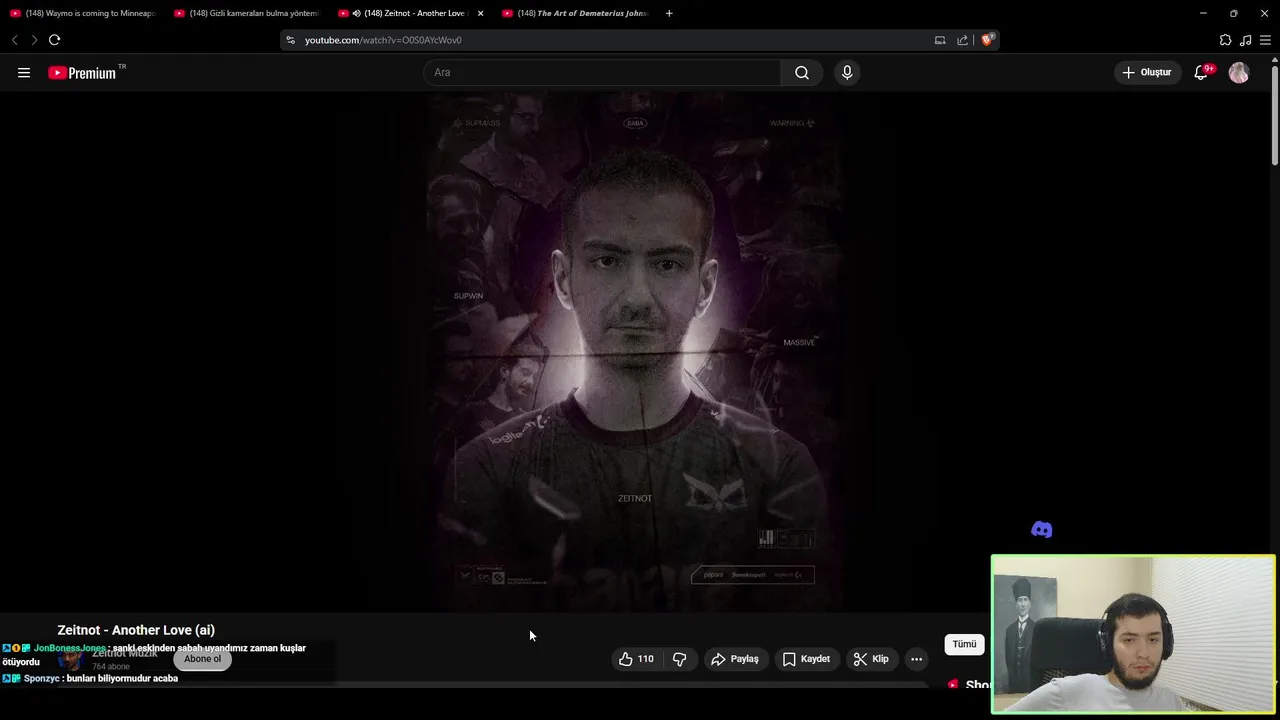Click the video title Zeitnot - Another Love (ai)
This screenshot has width=1280, height=720.
click(x=136, y=630)
